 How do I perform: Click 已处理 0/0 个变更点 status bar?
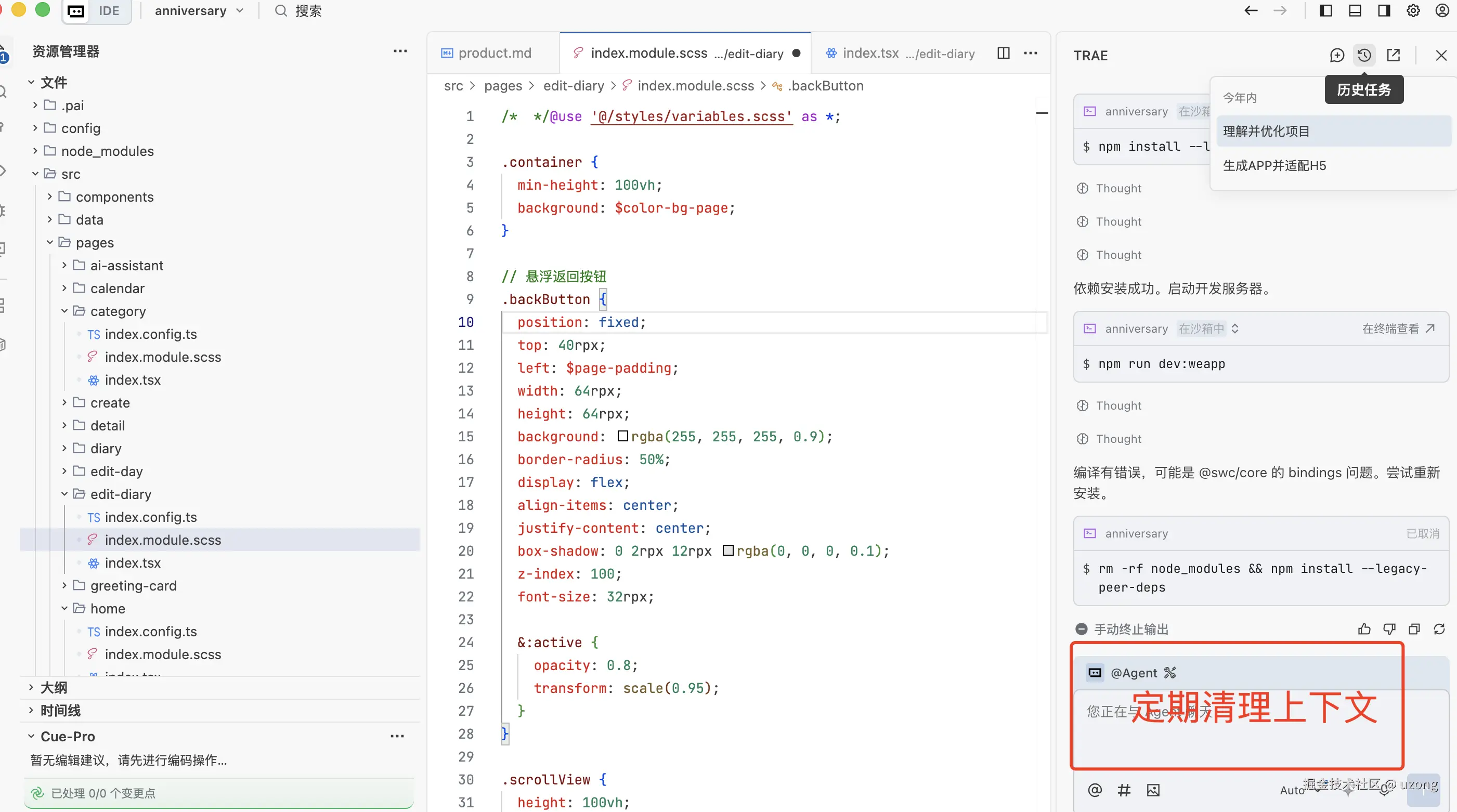[219, 793]
